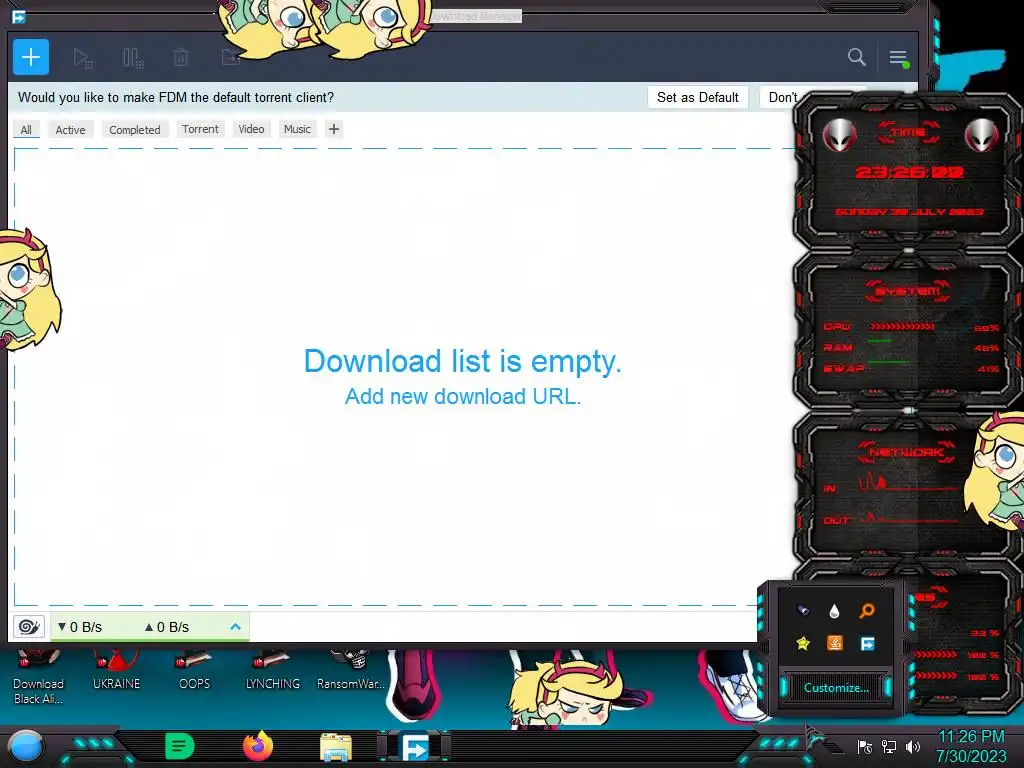Image resolution: width=1024 pixels, height=768 pixels.
Task: Click the Network gadget header
Action: point(906,452)
